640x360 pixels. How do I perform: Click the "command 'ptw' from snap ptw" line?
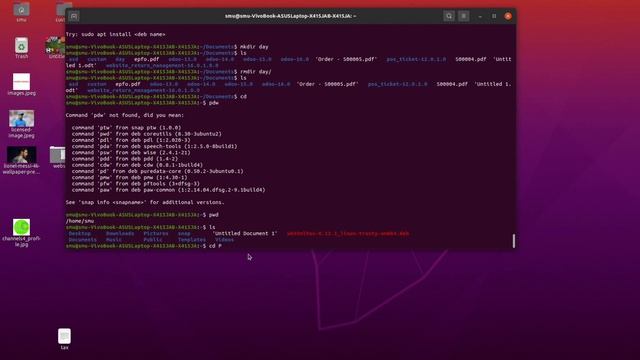pyautogui.click(x=127, y=128)
